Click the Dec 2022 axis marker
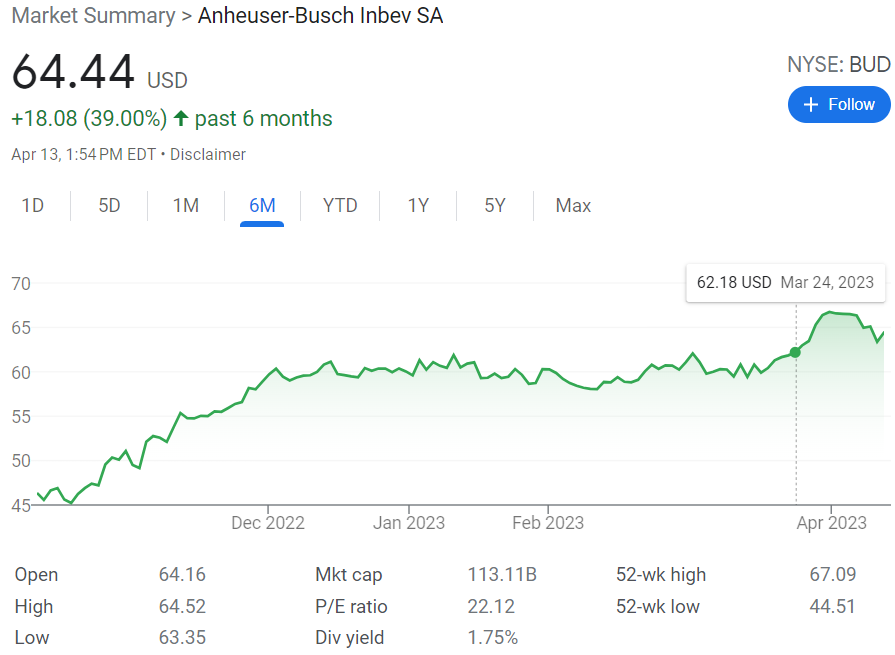The width and height of the screenshot is (895, 655). tap(268, 523)
